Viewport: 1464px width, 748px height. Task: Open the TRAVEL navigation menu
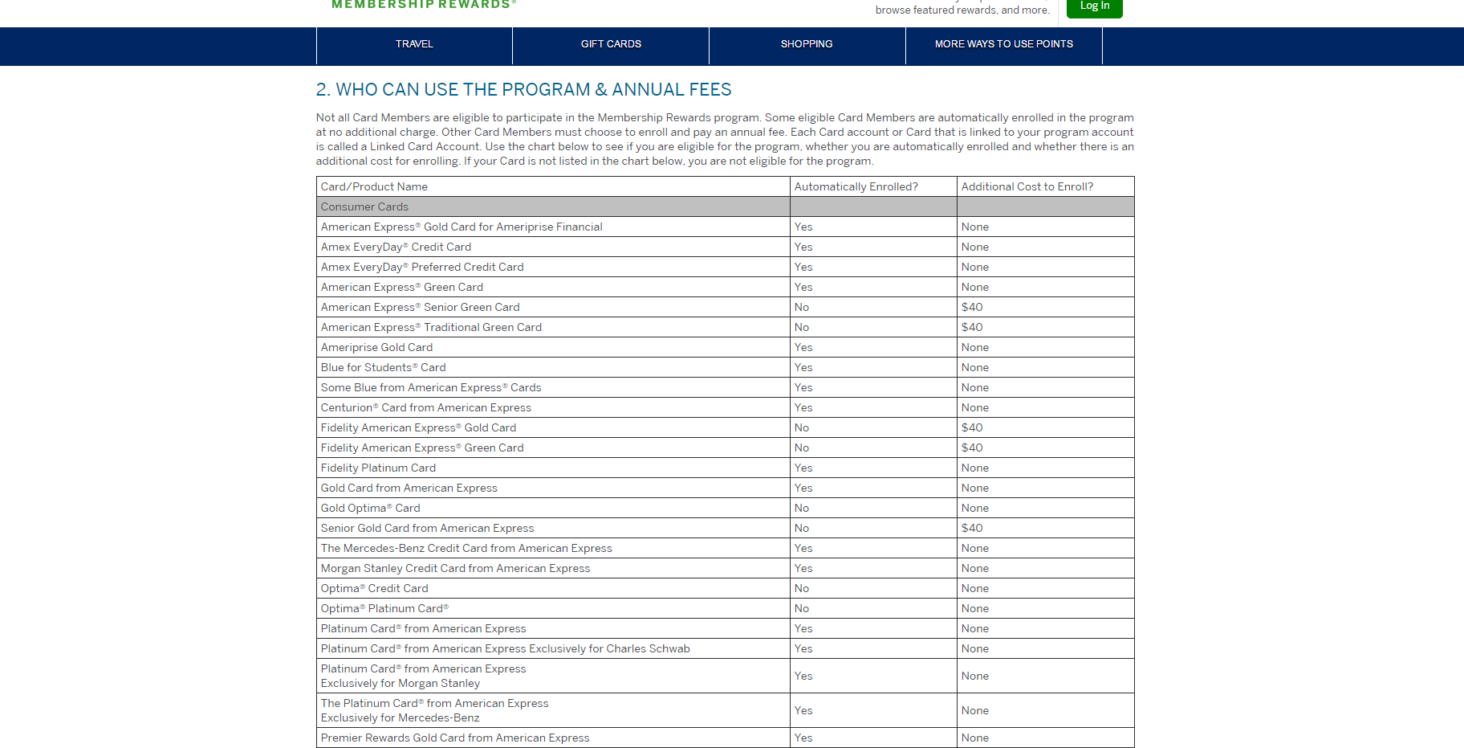pyautogui.click(x=414, y=45)
